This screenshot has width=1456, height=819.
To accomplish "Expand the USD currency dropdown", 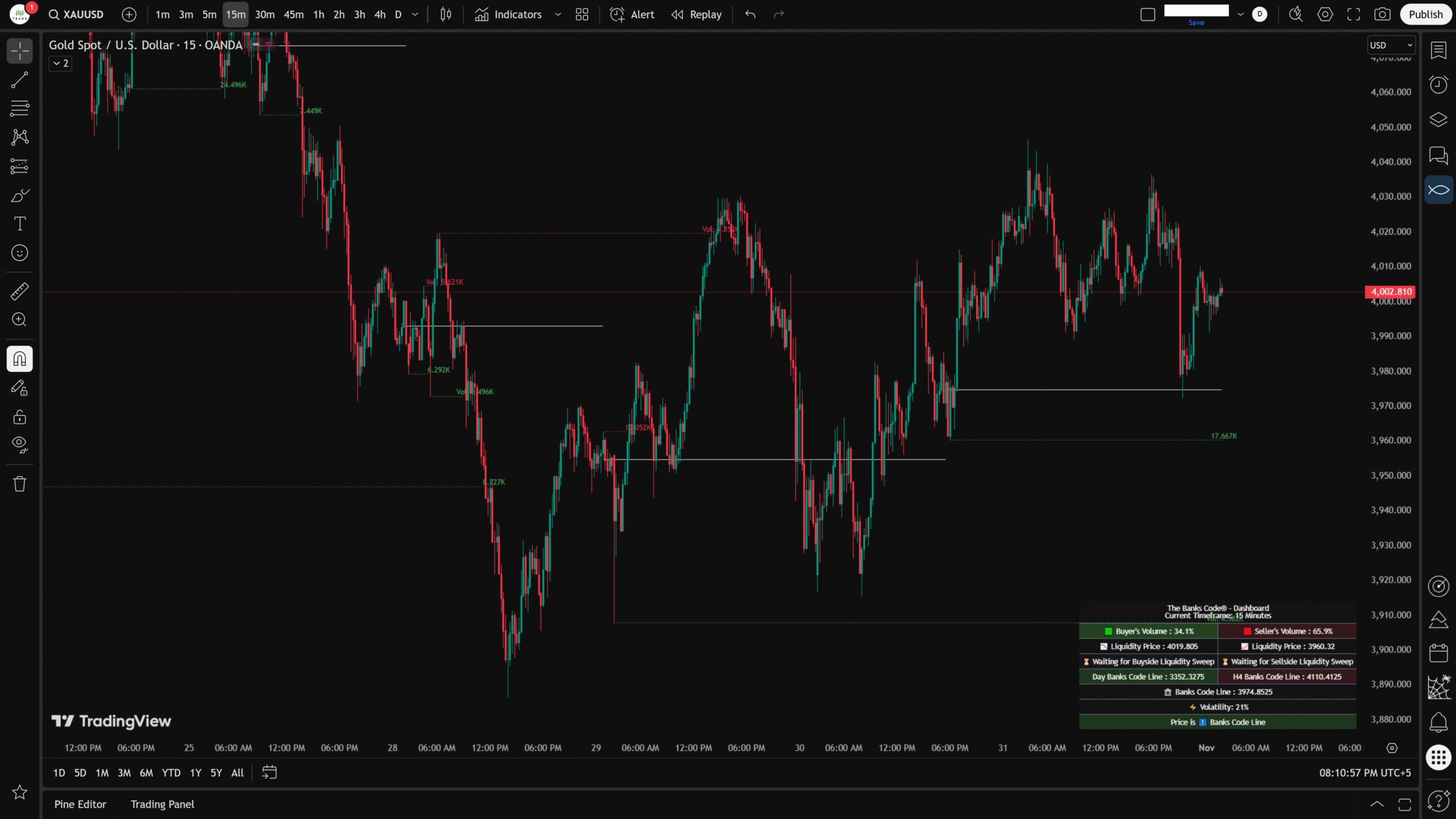I will [x=1391, y=45].
